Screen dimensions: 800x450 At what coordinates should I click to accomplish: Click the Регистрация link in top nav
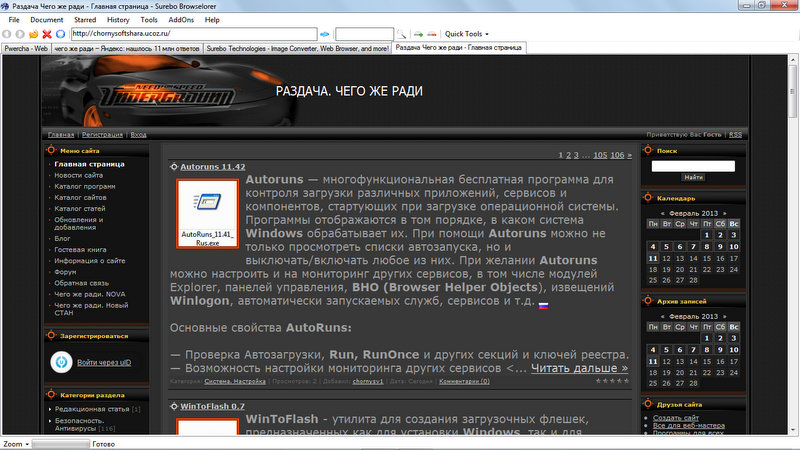tap(102, 135)
